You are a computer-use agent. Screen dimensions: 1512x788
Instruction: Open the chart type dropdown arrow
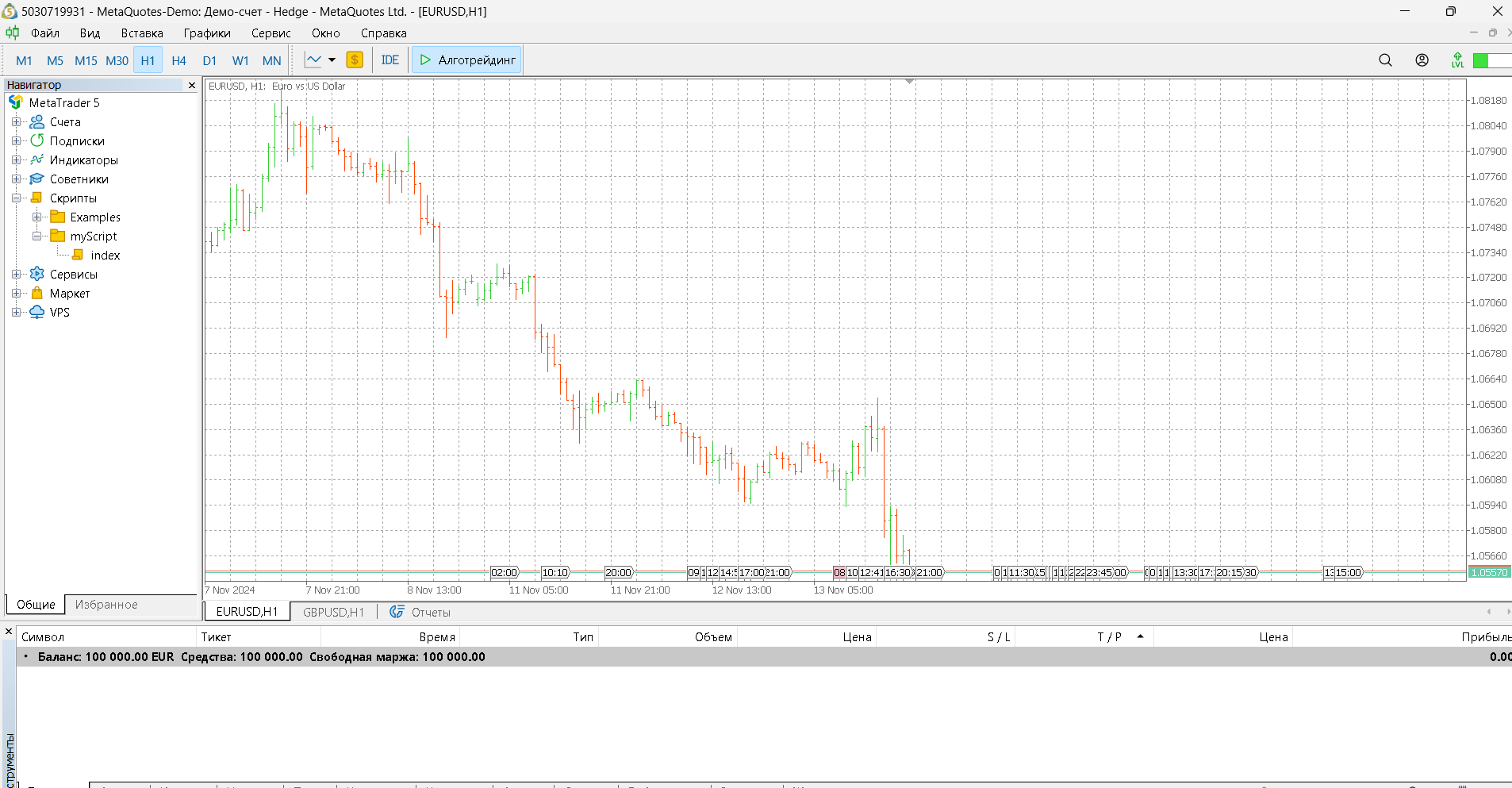coord(332,60)
